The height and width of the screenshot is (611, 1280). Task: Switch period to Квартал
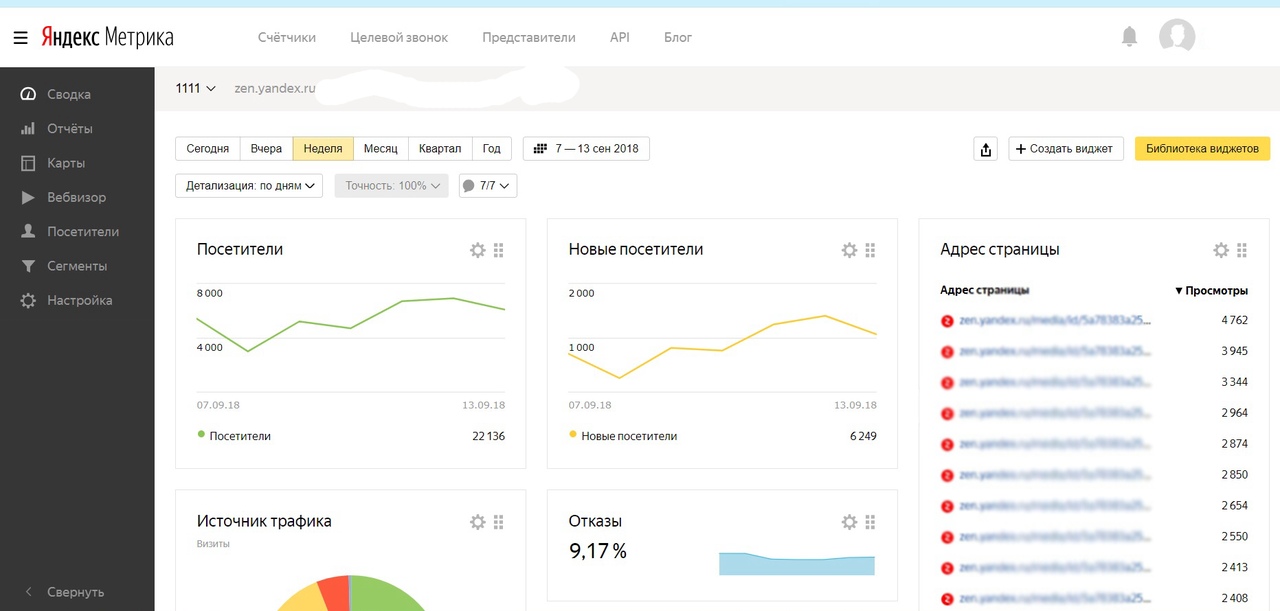(x=440, y=149)
